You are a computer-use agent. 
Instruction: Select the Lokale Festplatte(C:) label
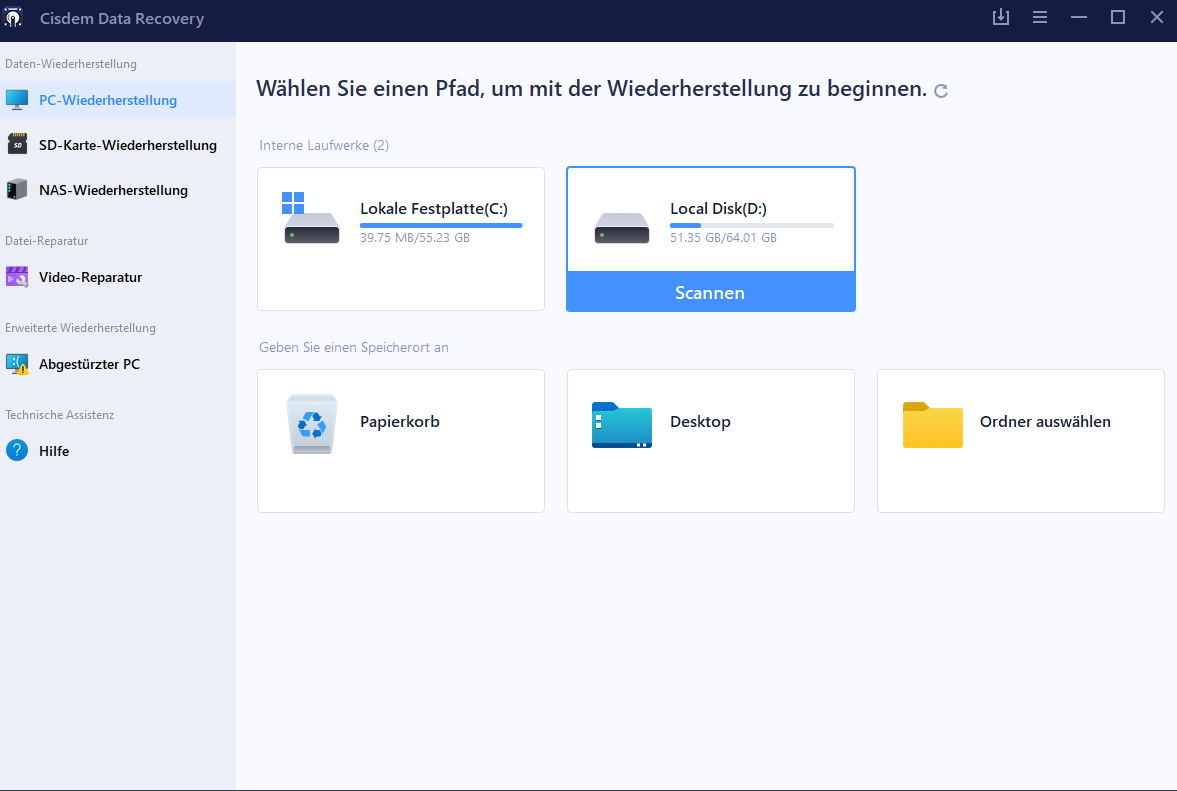pyautogui.click(x=434, y=209)
